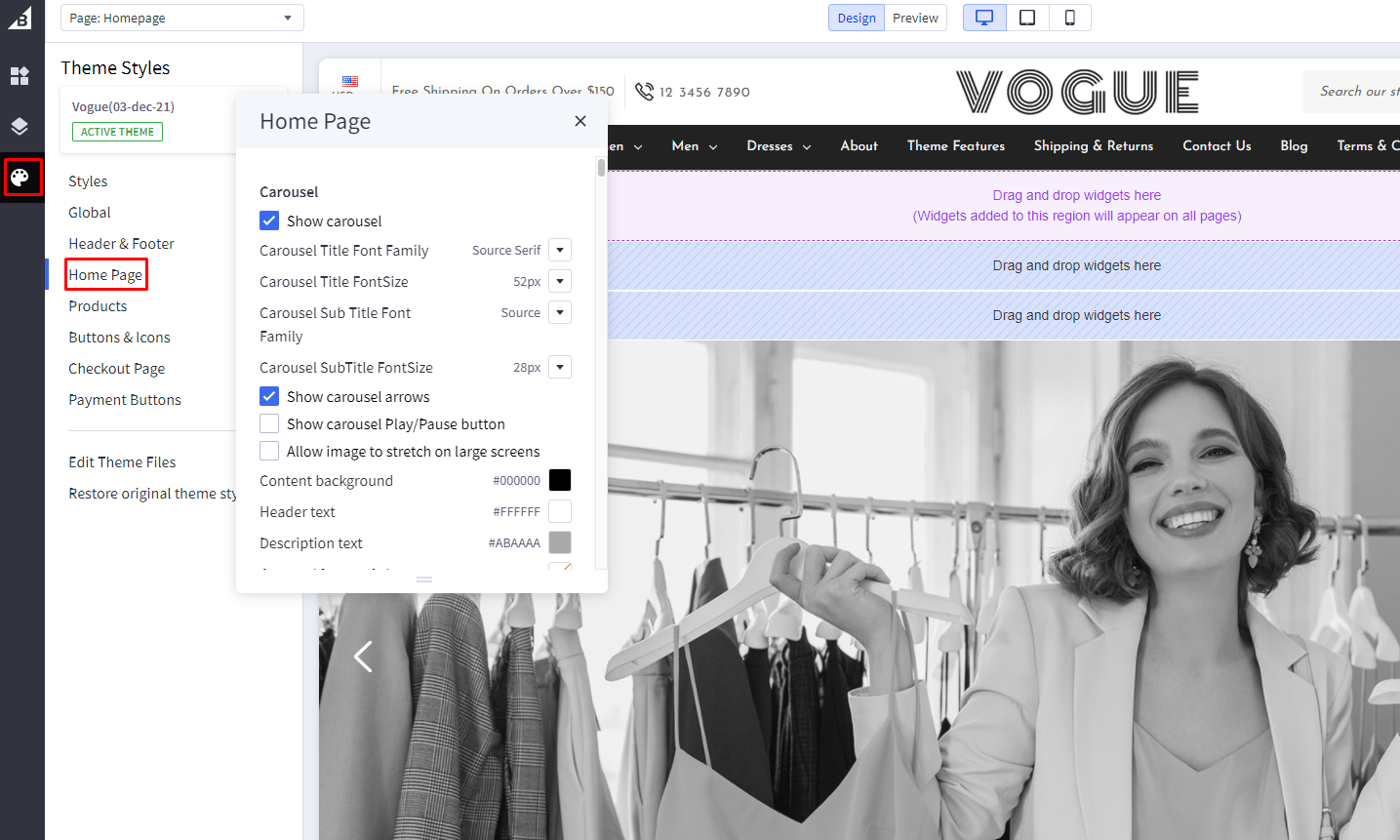Open Home Page settings
Screen dimensions: 1400x840
coord(105,275)
